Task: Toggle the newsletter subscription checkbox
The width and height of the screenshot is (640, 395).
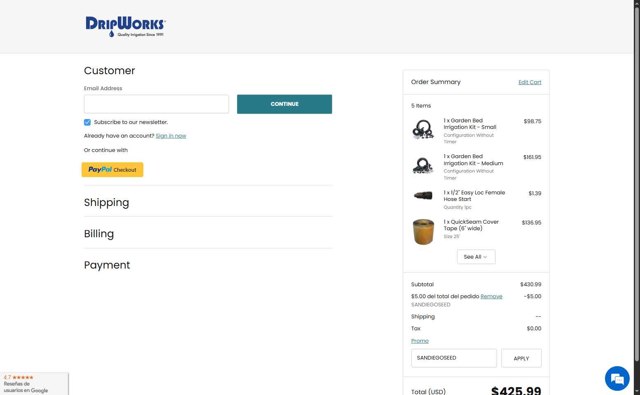Action: 87,122
